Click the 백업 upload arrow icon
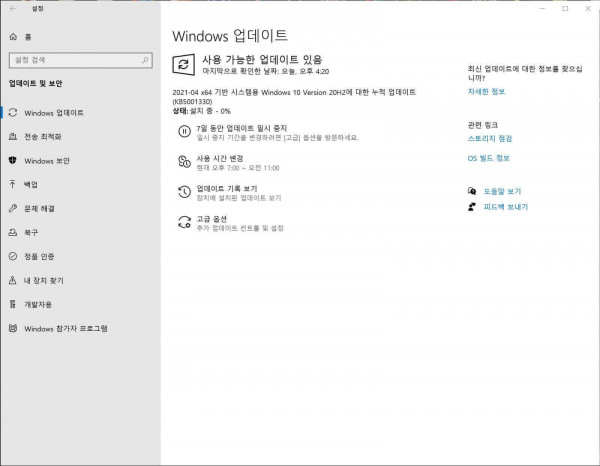The image size is (600, 466). point(13,184)
